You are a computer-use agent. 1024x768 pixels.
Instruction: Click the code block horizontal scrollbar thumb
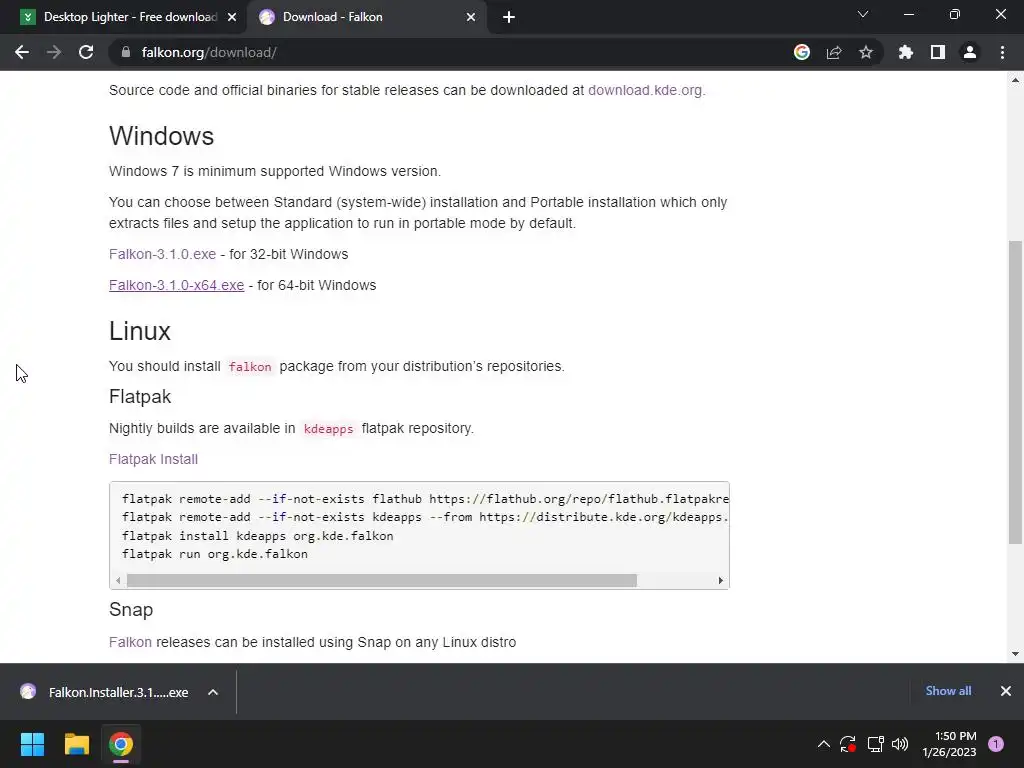tap(381, 581)
